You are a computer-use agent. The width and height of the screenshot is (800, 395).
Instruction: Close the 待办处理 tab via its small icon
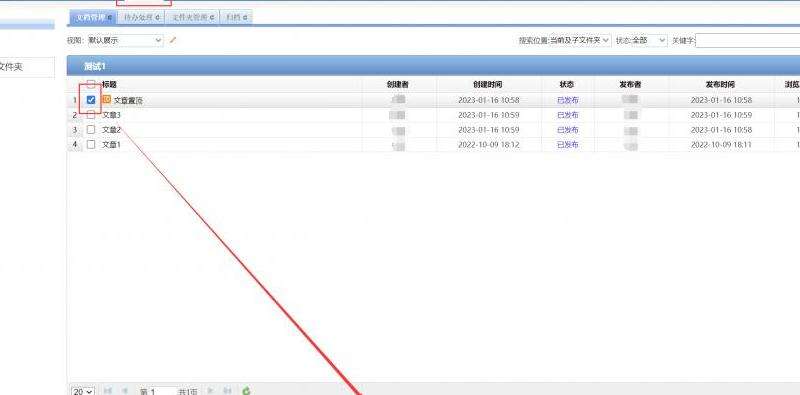158,18
